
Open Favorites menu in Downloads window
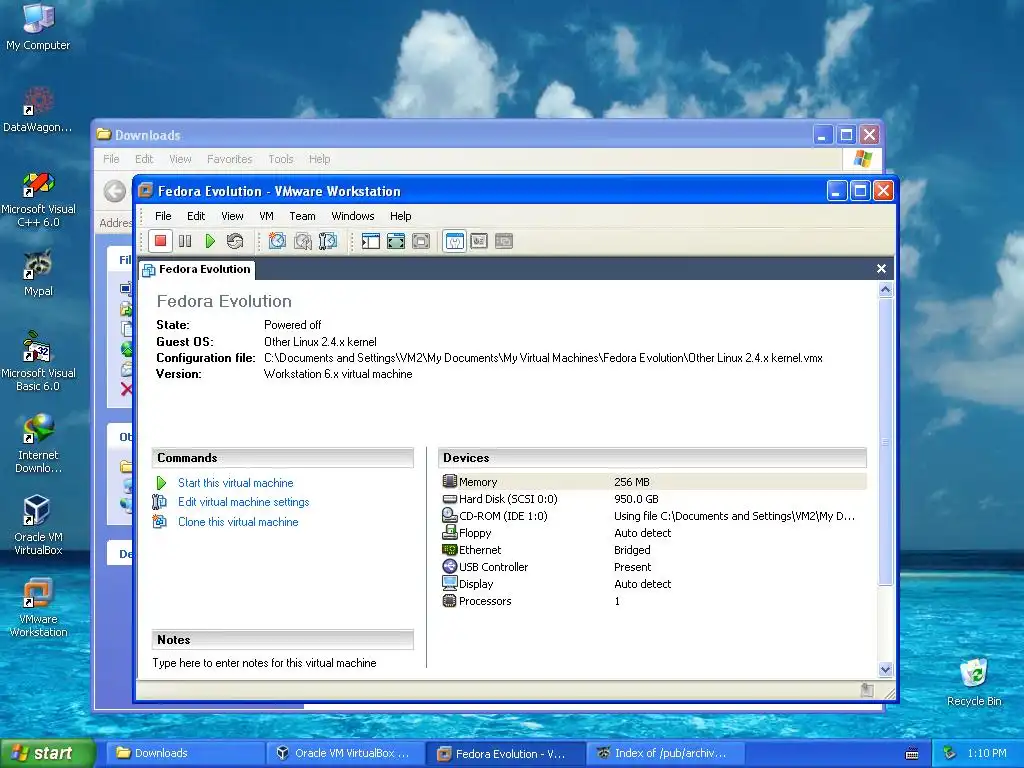point(229,159)
